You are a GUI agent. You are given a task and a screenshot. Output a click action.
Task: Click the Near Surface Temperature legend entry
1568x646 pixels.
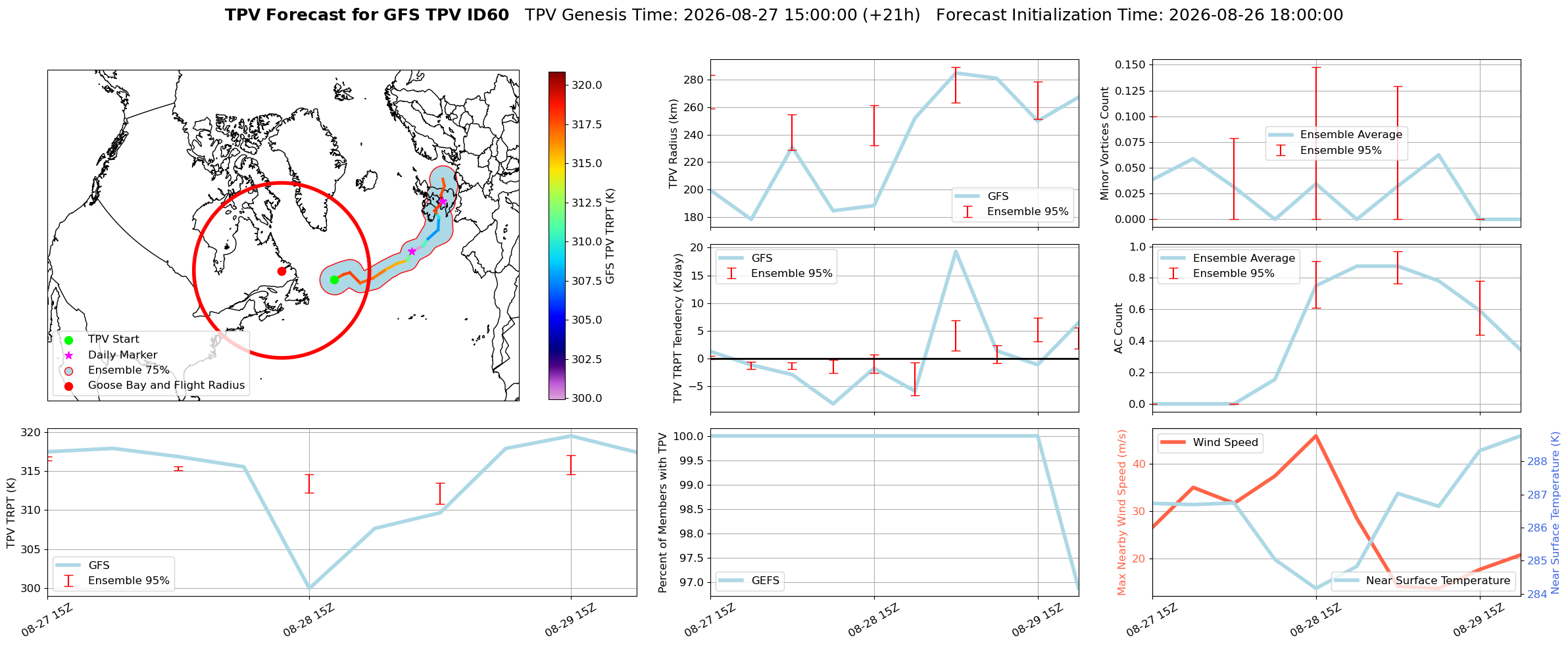click(1423, 581)
